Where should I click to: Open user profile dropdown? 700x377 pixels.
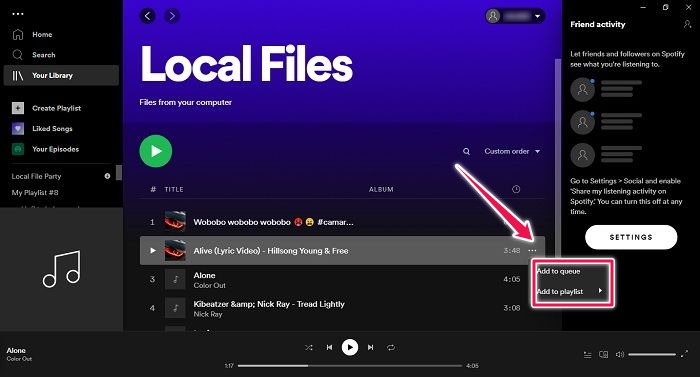515,17
